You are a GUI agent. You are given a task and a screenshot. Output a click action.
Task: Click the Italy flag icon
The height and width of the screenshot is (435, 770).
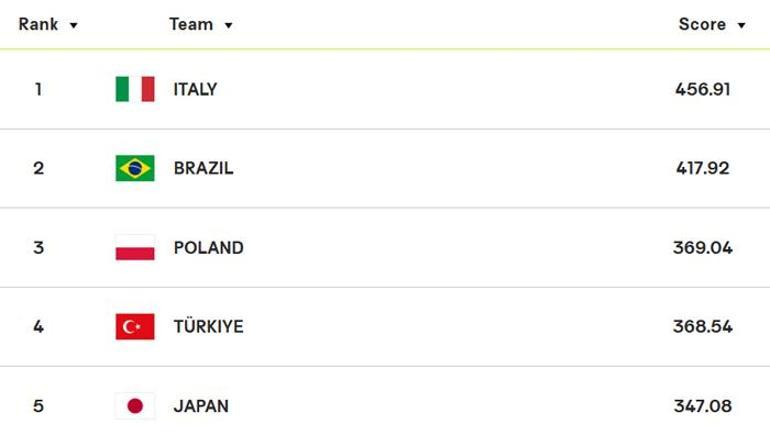tap(135, 89)
